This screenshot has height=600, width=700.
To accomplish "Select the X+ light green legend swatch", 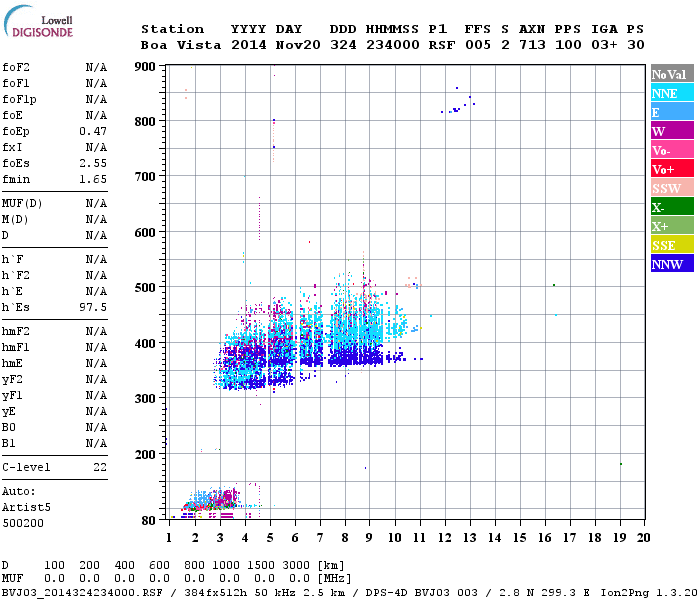I will pyautogui.click(x=672, y=225).
